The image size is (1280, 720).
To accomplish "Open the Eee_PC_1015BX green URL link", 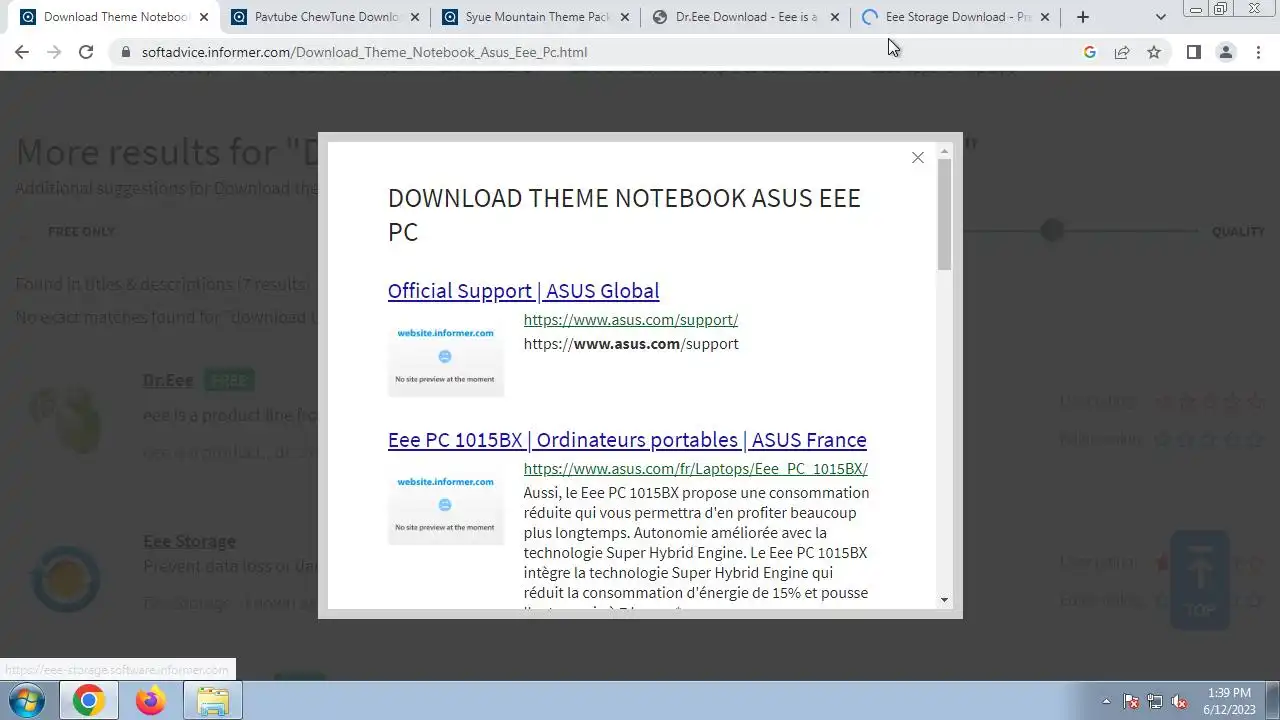I will click(695, 469).
